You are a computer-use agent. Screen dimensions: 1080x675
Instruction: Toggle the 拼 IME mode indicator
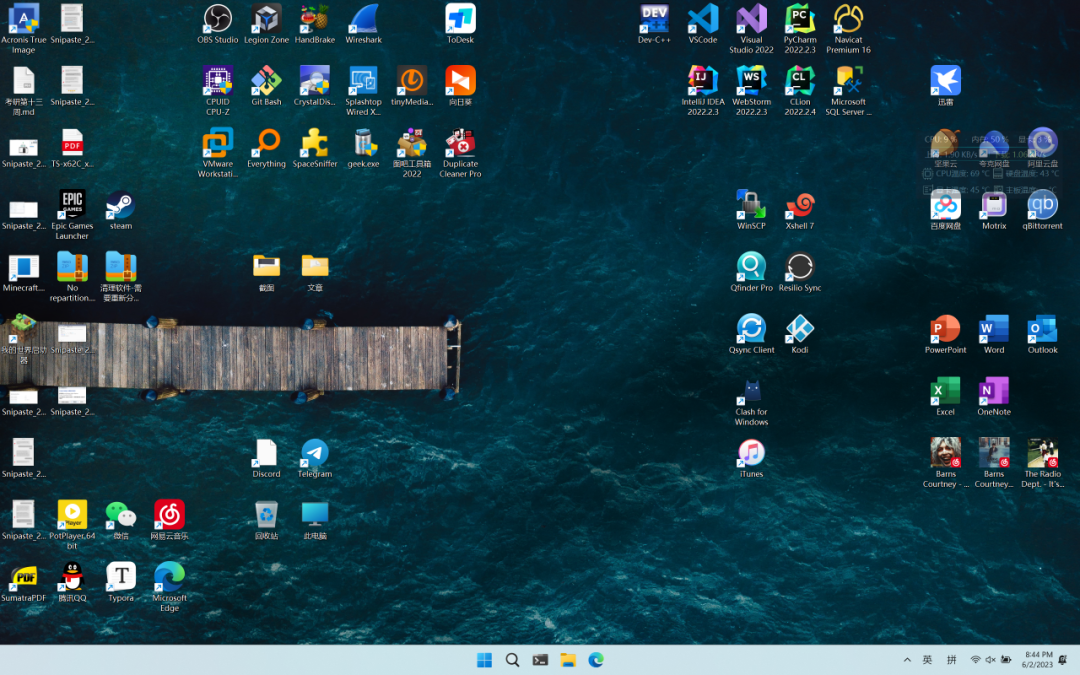click(x=951, y=660)
